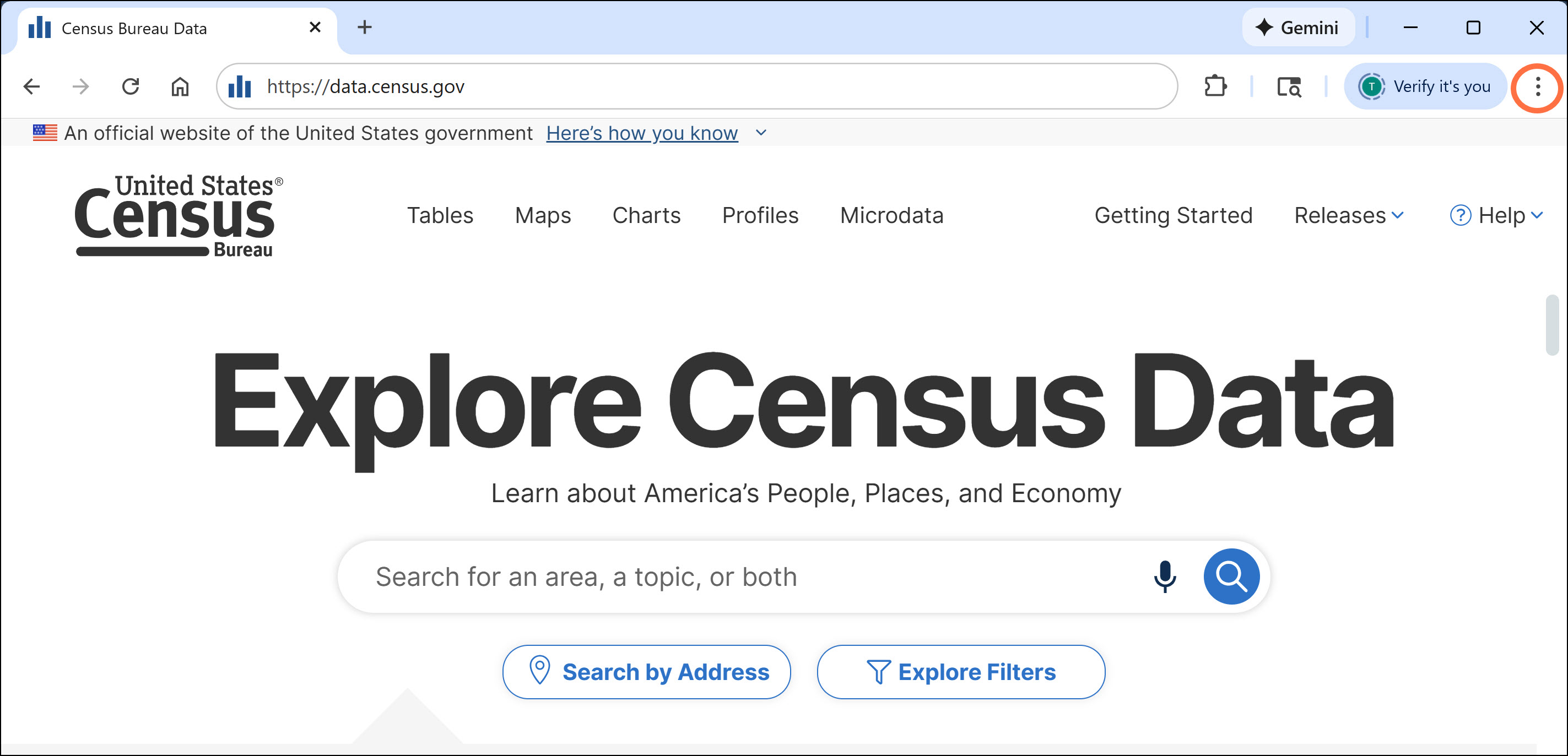
Task: Click the Explore Filters button
Action: [960, 671]
